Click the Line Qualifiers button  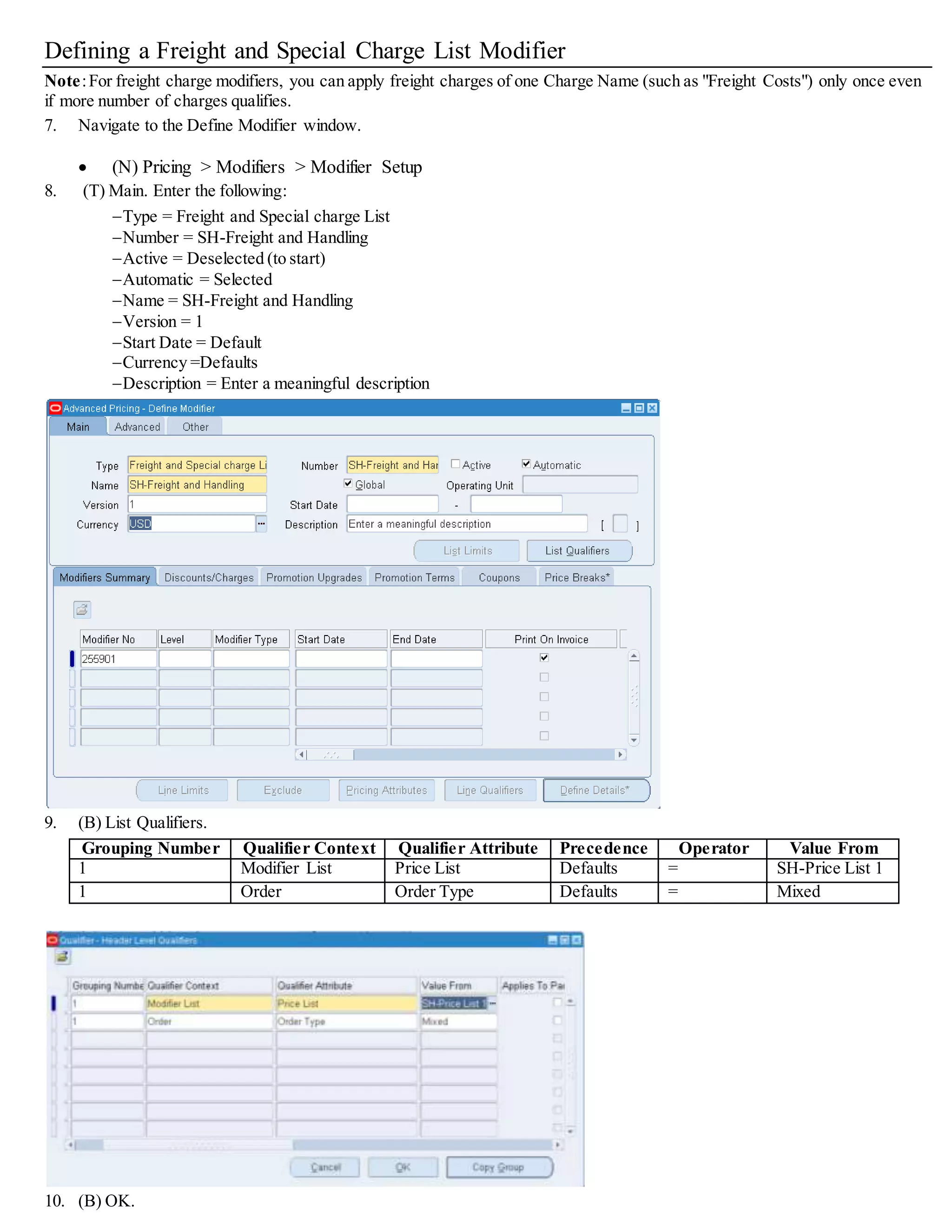tap(489, 790)
